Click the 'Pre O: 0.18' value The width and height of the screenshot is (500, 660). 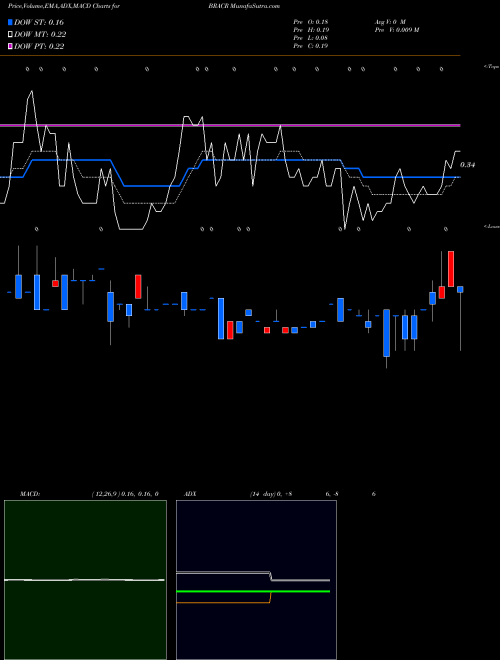click(x=311, y=22)
